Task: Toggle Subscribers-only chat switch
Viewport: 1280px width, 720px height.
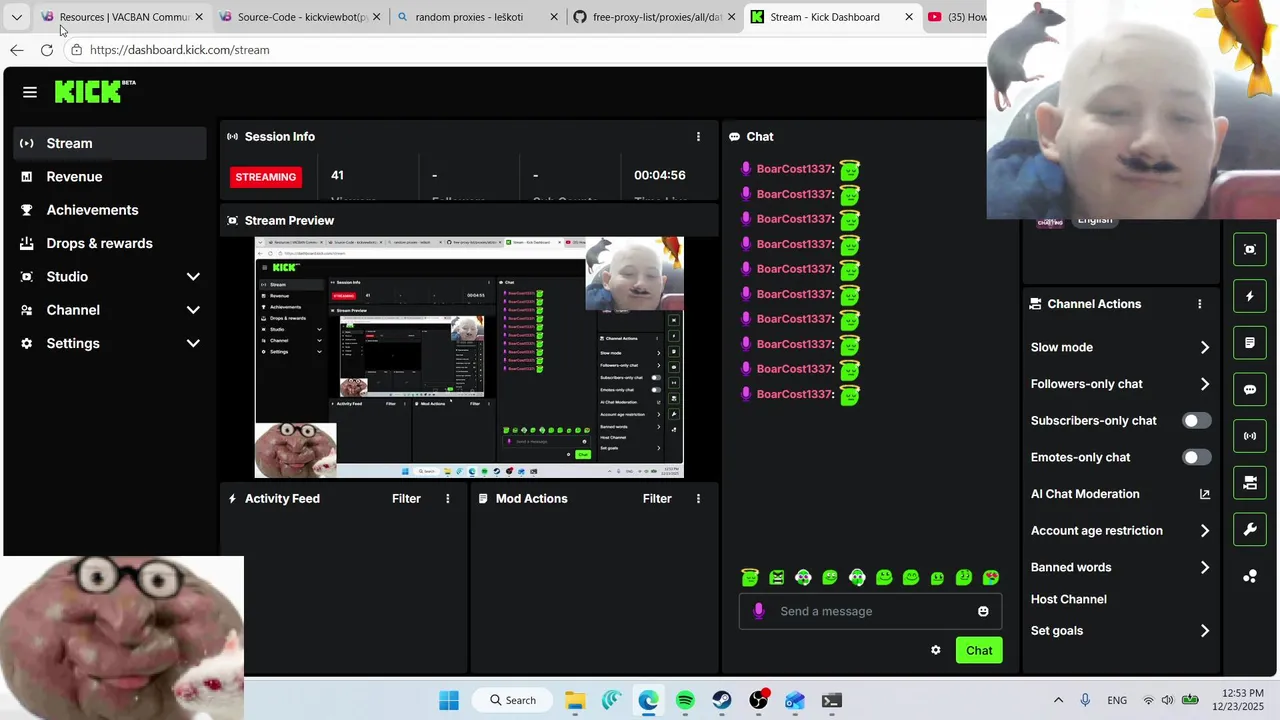Action: tap(1196, 421)
